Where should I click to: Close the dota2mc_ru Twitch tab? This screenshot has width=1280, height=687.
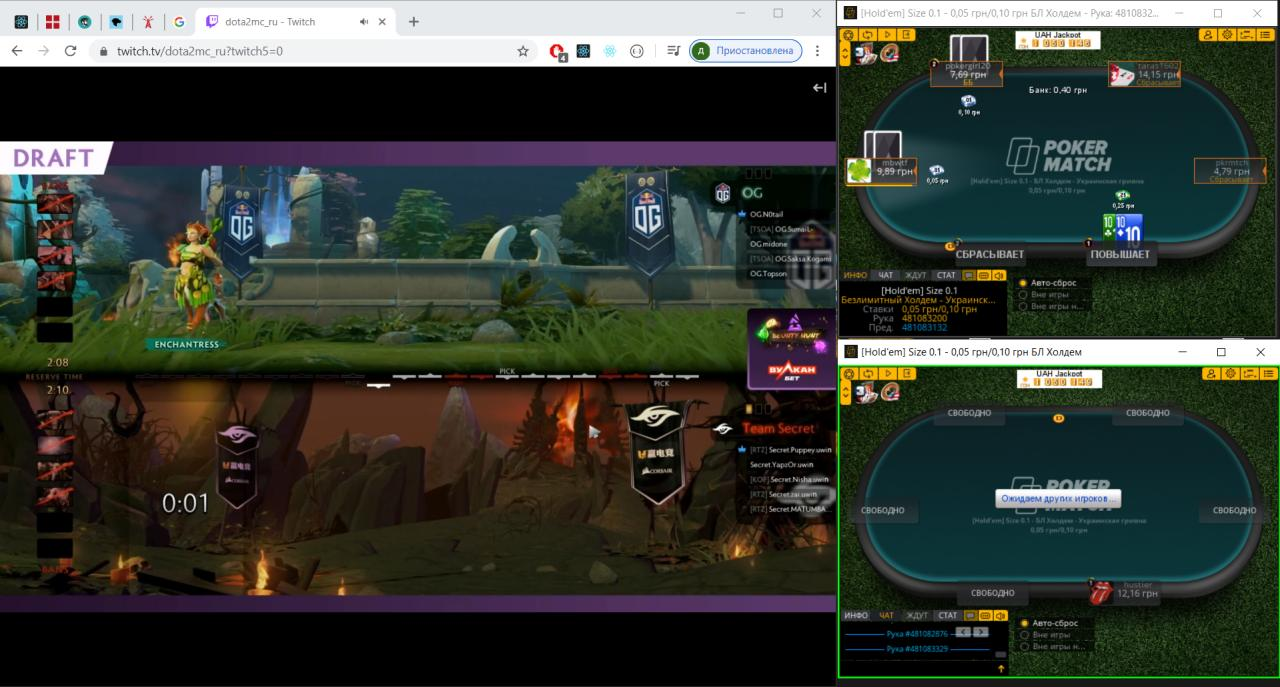(383, 22)
